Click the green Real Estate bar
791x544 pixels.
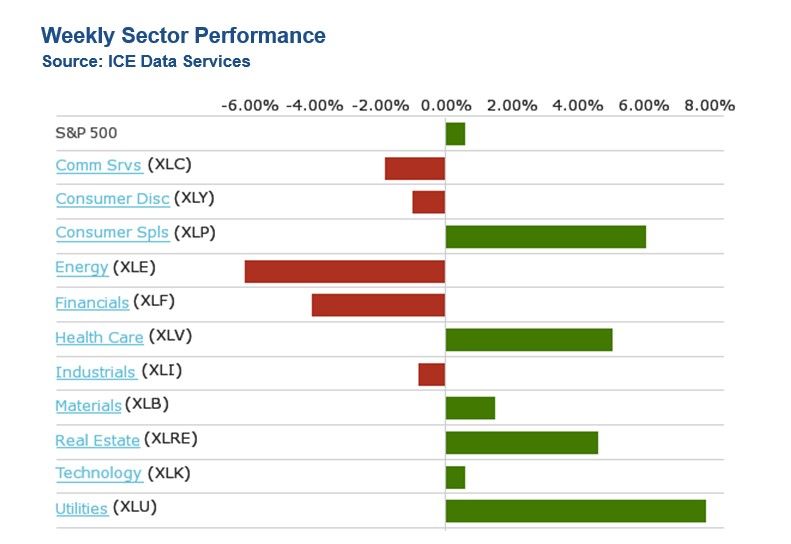tap(521, 442)
